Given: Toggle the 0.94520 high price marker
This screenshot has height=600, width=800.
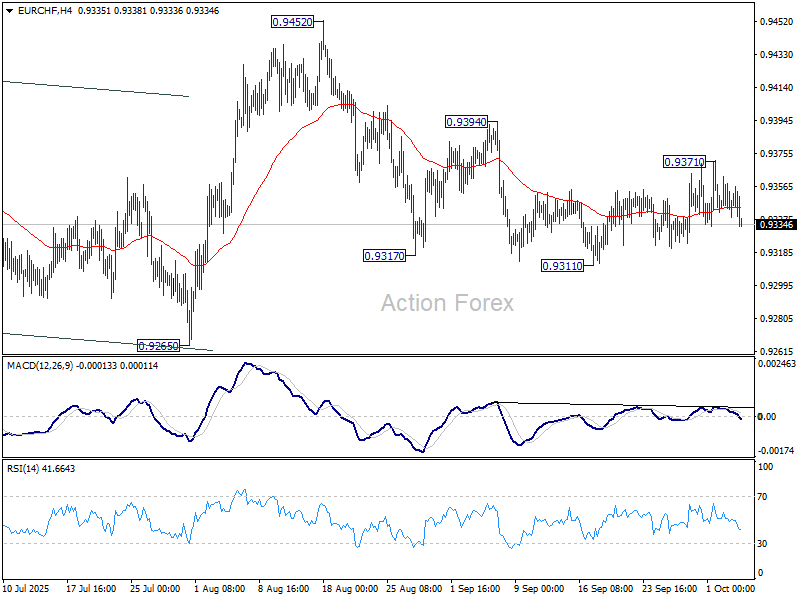Looking at the screenshot, I should (291, 21).
